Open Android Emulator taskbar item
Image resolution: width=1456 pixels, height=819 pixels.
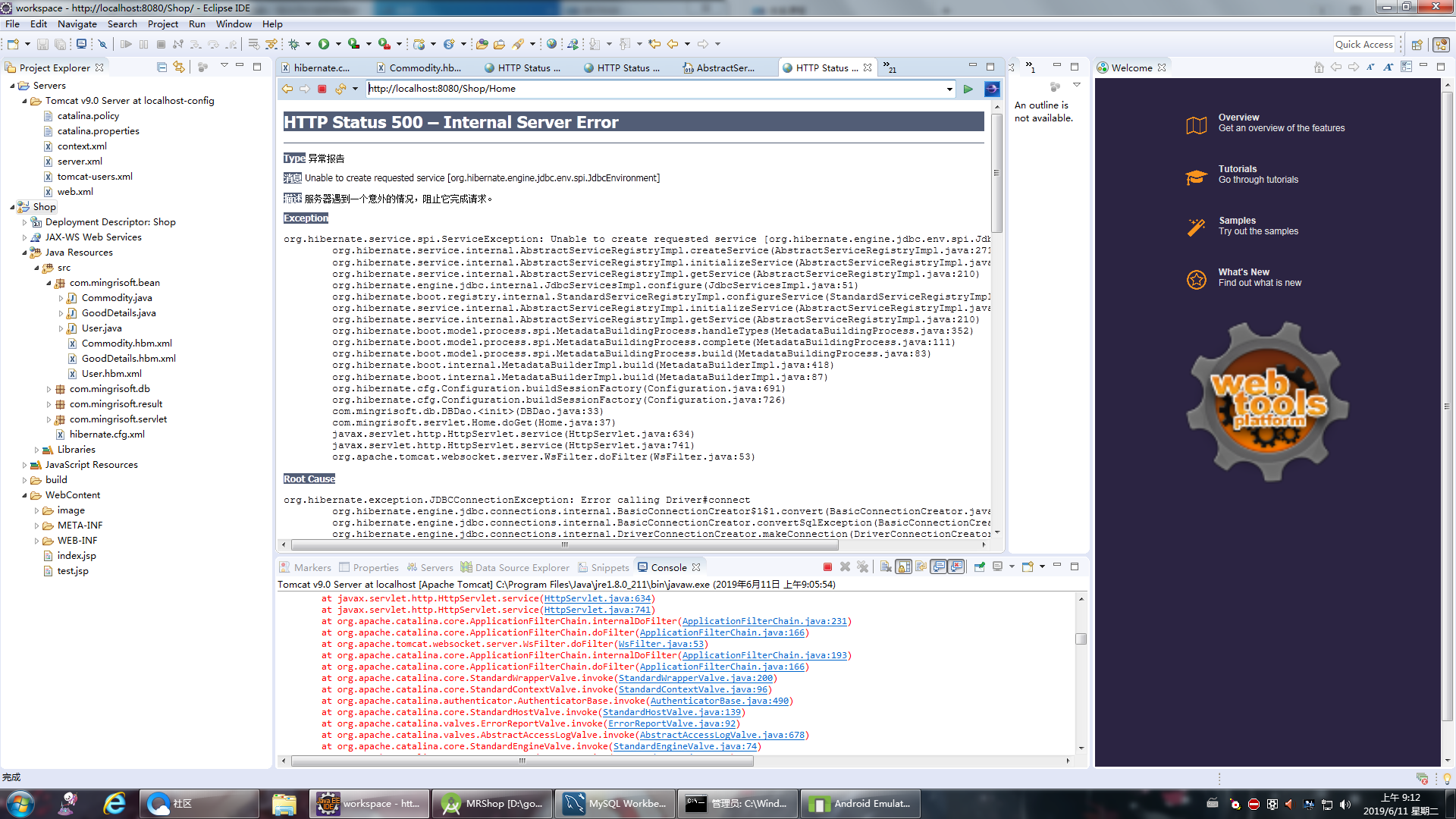860,804
